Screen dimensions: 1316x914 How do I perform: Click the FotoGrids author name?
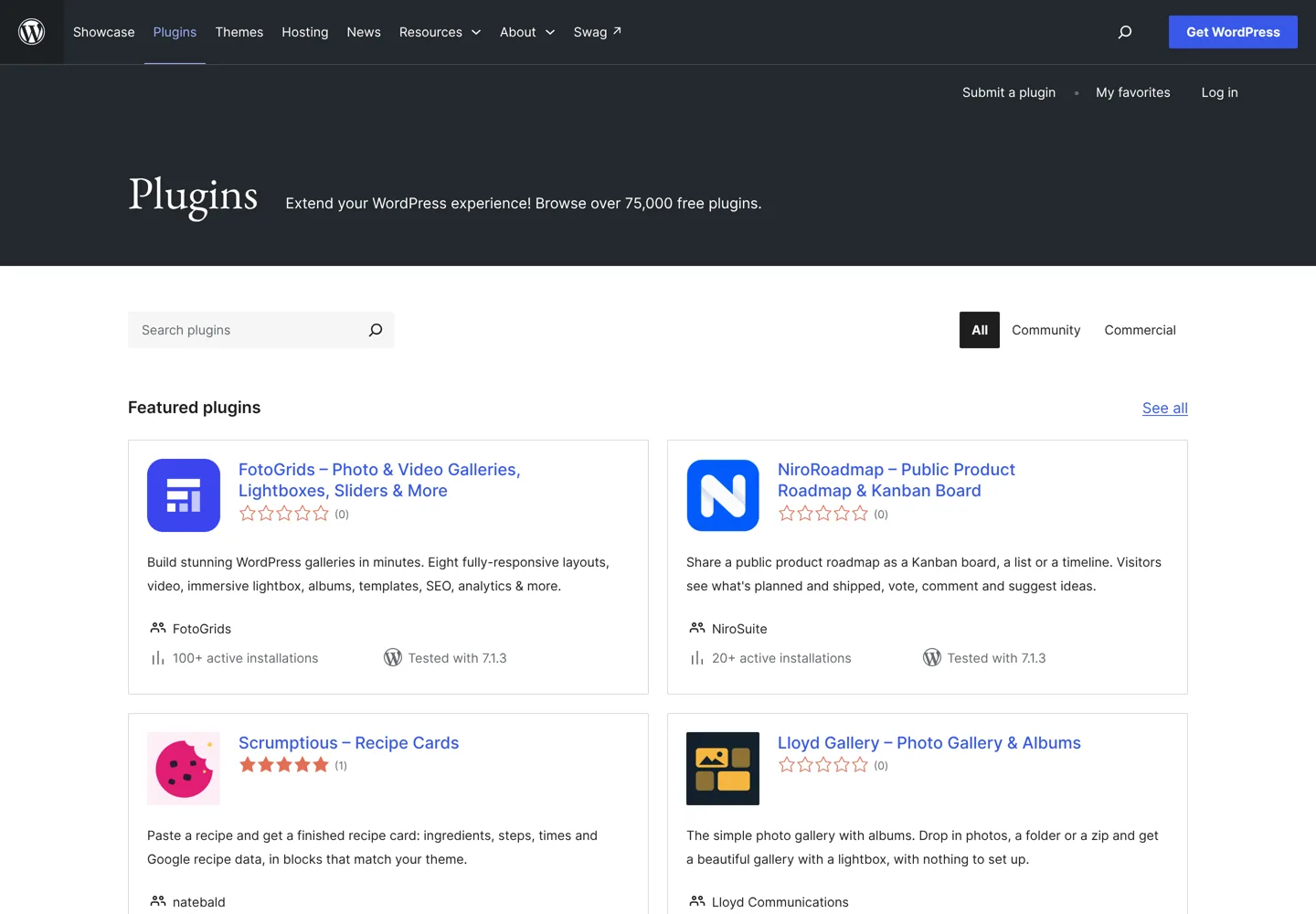coord(202,629)
